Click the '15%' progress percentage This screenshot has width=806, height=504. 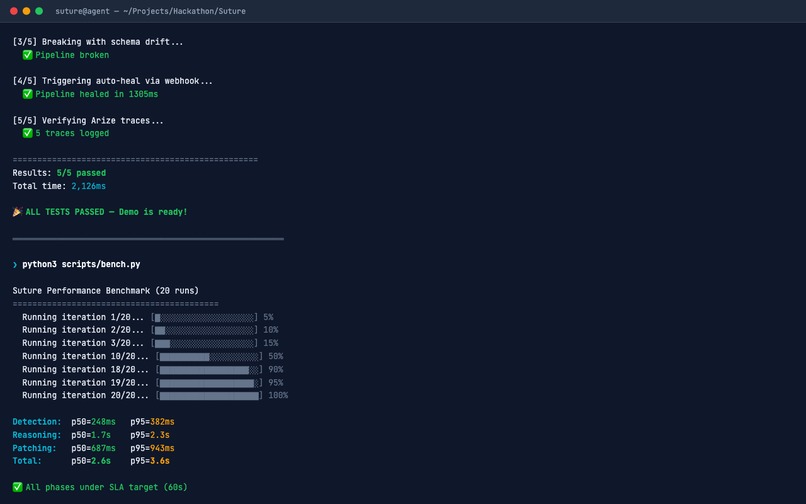(270, 343)
